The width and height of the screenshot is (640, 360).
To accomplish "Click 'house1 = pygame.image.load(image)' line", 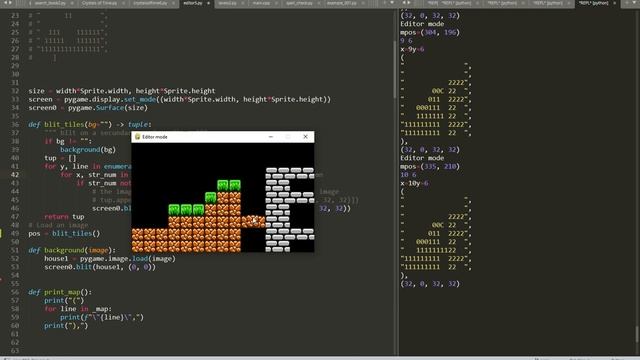I will coord(110,259).
